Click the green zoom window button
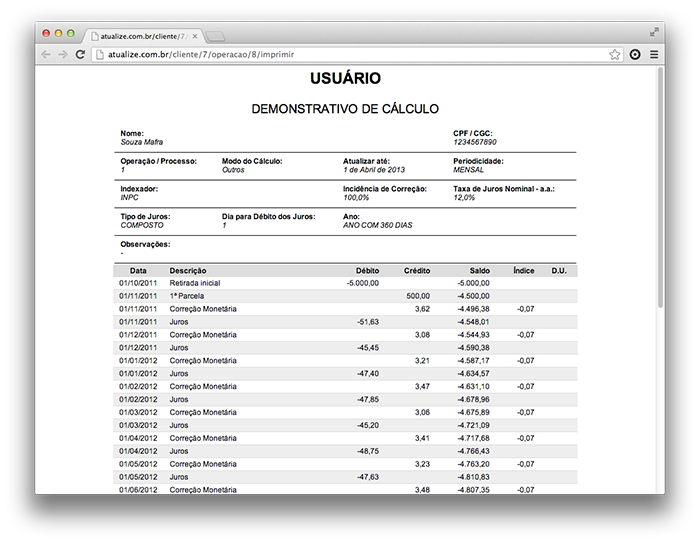700x543 pixels. [x=71, y=33]
